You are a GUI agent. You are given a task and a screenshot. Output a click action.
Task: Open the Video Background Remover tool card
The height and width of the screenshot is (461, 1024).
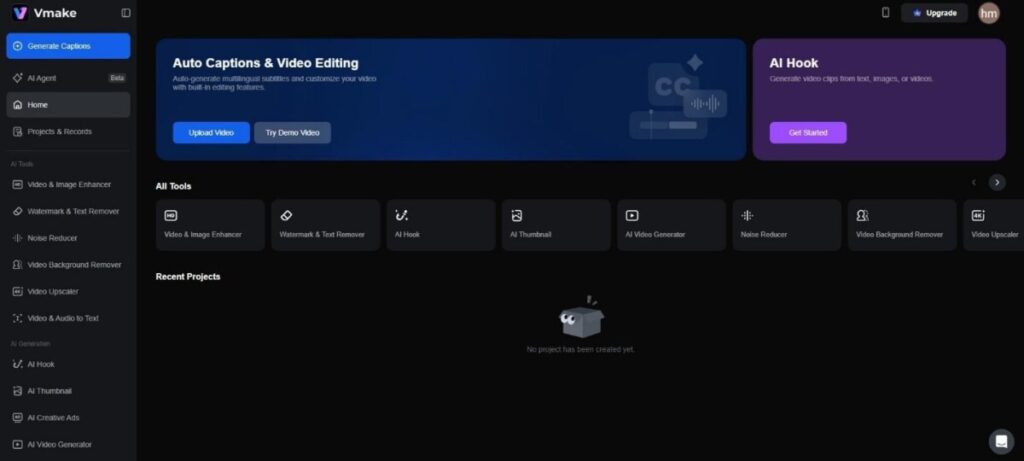(902, 225)
